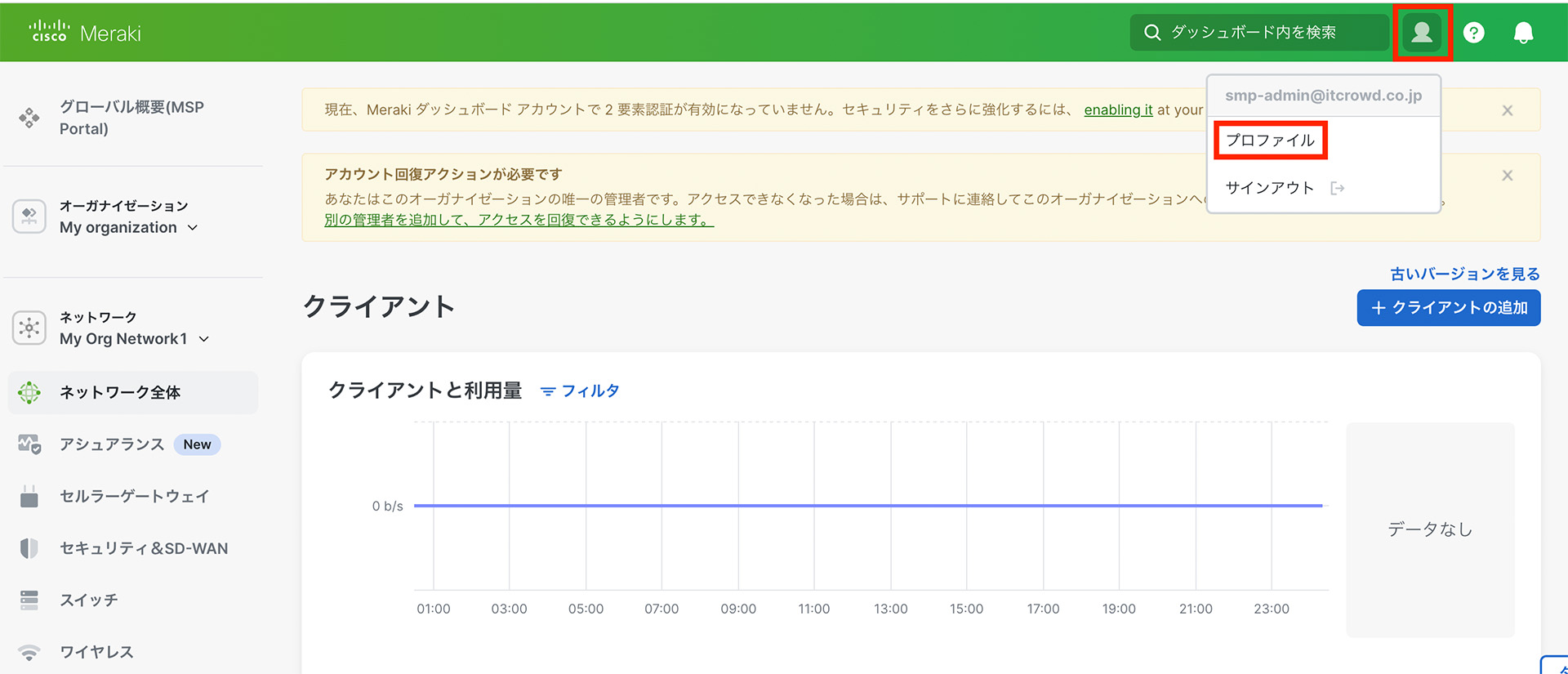Open the help question mark icon
This screenshot has width=1568, height=674.
[1473, 33]
